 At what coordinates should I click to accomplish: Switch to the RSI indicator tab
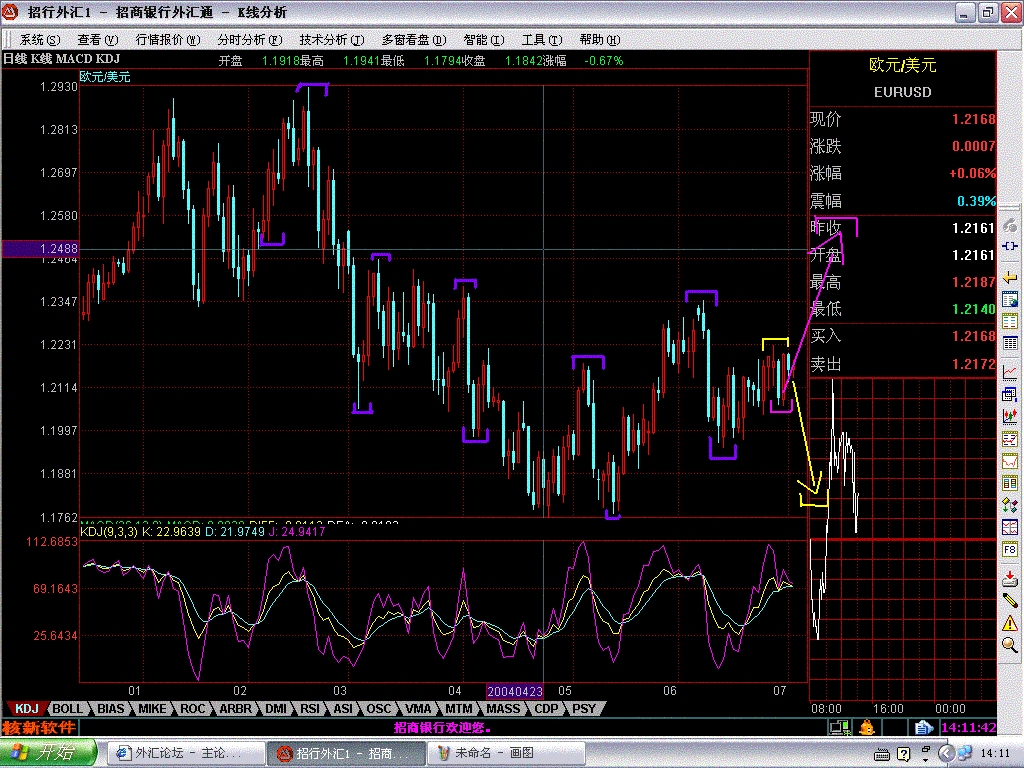309,708
